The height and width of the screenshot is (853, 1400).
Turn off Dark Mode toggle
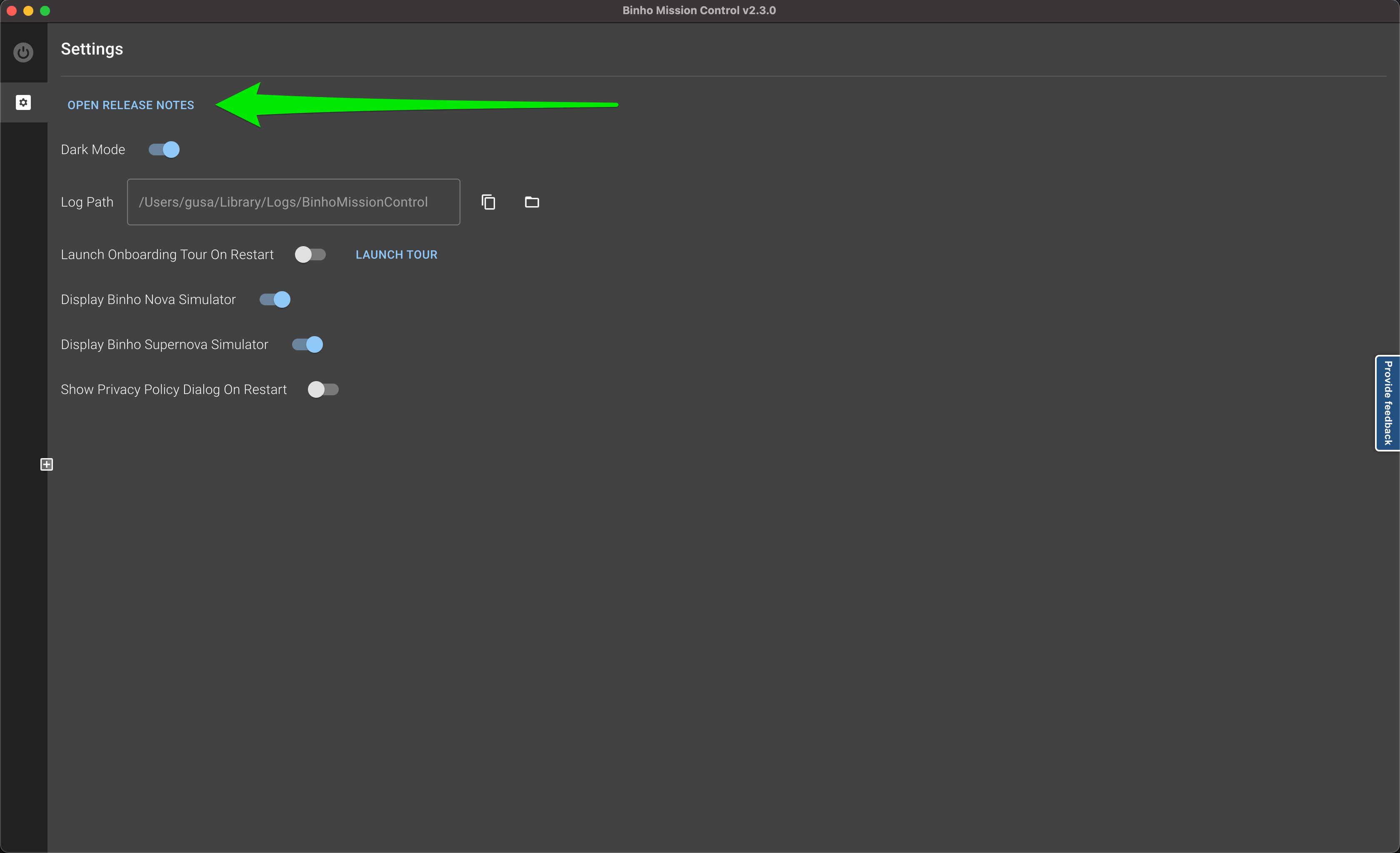(x=164, y=150)
